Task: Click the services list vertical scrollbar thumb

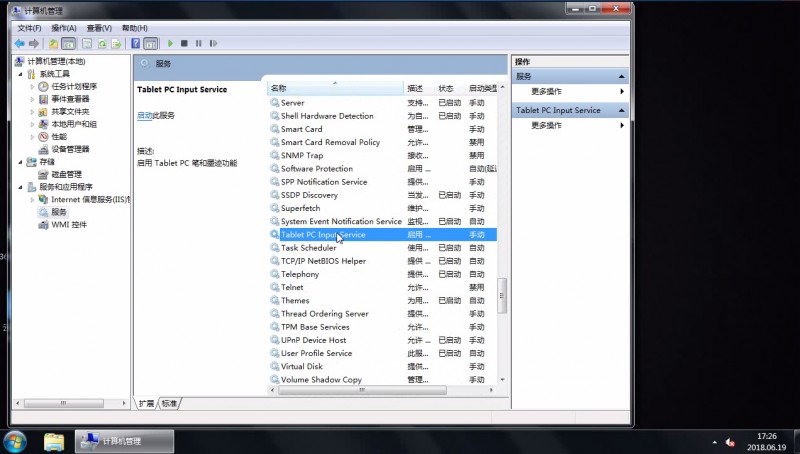Action: [x=502, y=295]
